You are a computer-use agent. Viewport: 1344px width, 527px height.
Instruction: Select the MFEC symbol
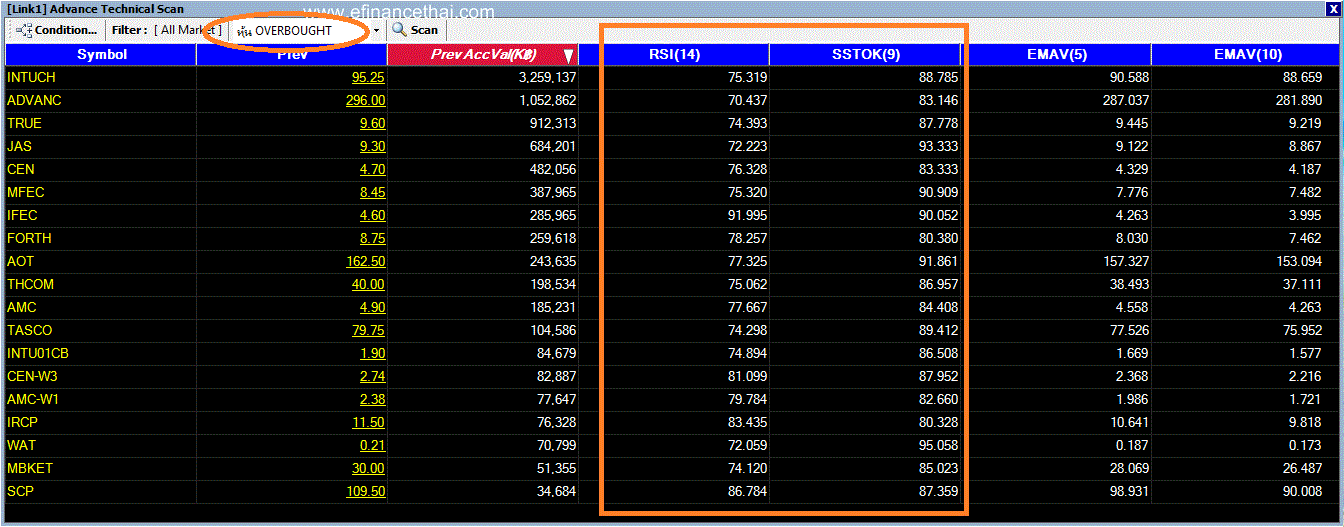[26, 192]
